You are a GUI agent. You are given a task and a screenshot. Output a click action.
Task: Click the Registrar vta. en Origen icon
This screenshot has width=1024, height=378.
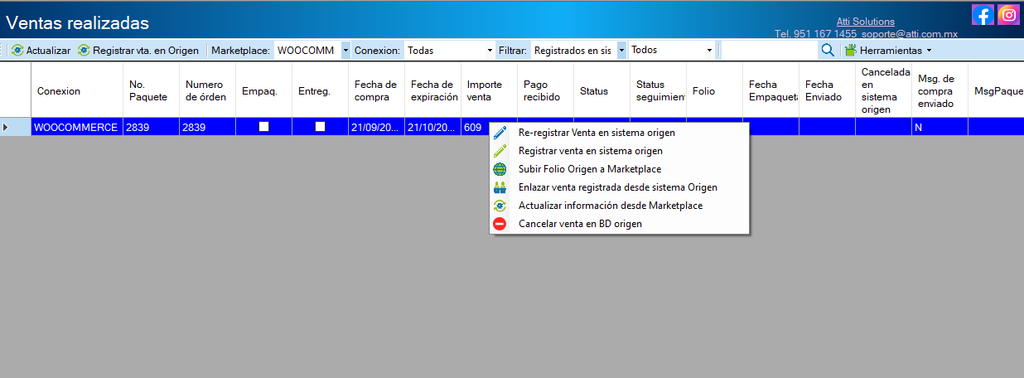coord(84,50)
